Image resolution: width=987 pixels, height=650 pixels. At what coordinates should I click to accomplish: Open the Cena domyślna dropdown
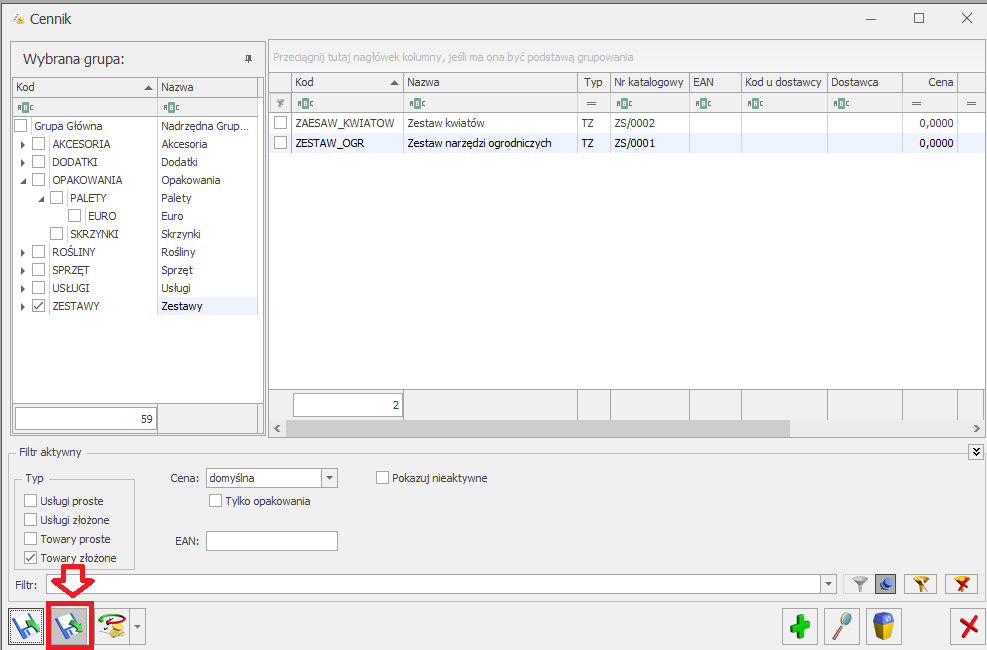coord(330,478)
